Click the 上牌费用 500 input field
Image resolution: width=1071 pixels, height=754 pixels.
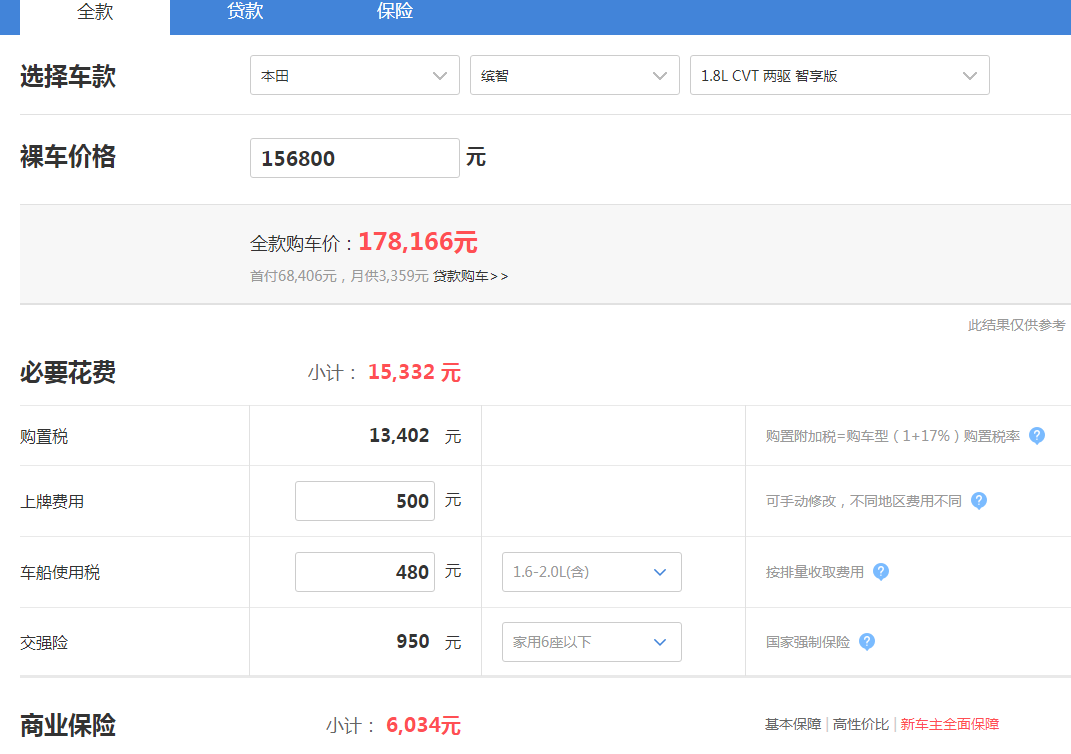(x=365, y=501)
